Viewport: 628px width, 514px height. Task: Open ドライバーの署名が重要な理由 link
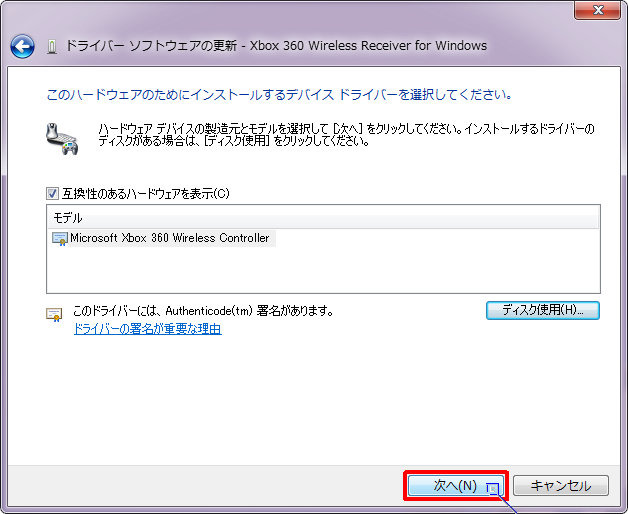click(x=148, y=329)
